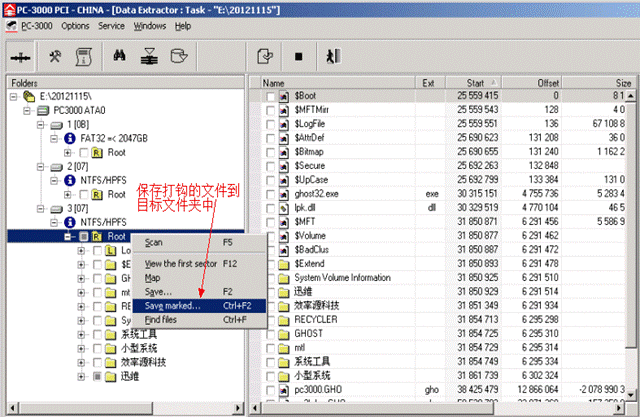Image resolution: width=640 pixels, height=417 pixels.
Task: Open the PC-3000 menu
Action: [37, 26]
